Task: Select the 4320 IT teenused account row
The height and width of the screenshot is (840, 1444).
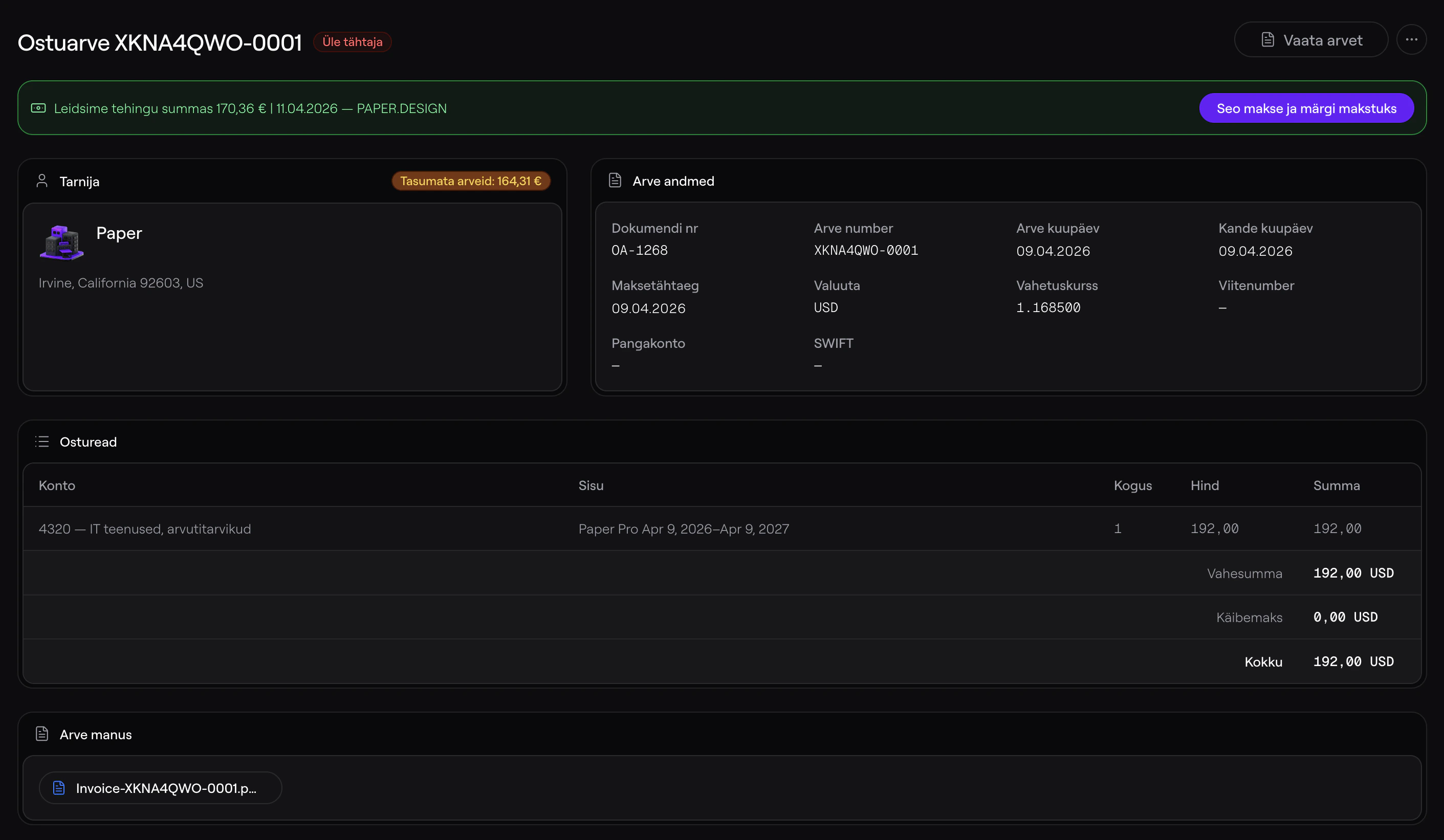Action: [x=144, y=529]
